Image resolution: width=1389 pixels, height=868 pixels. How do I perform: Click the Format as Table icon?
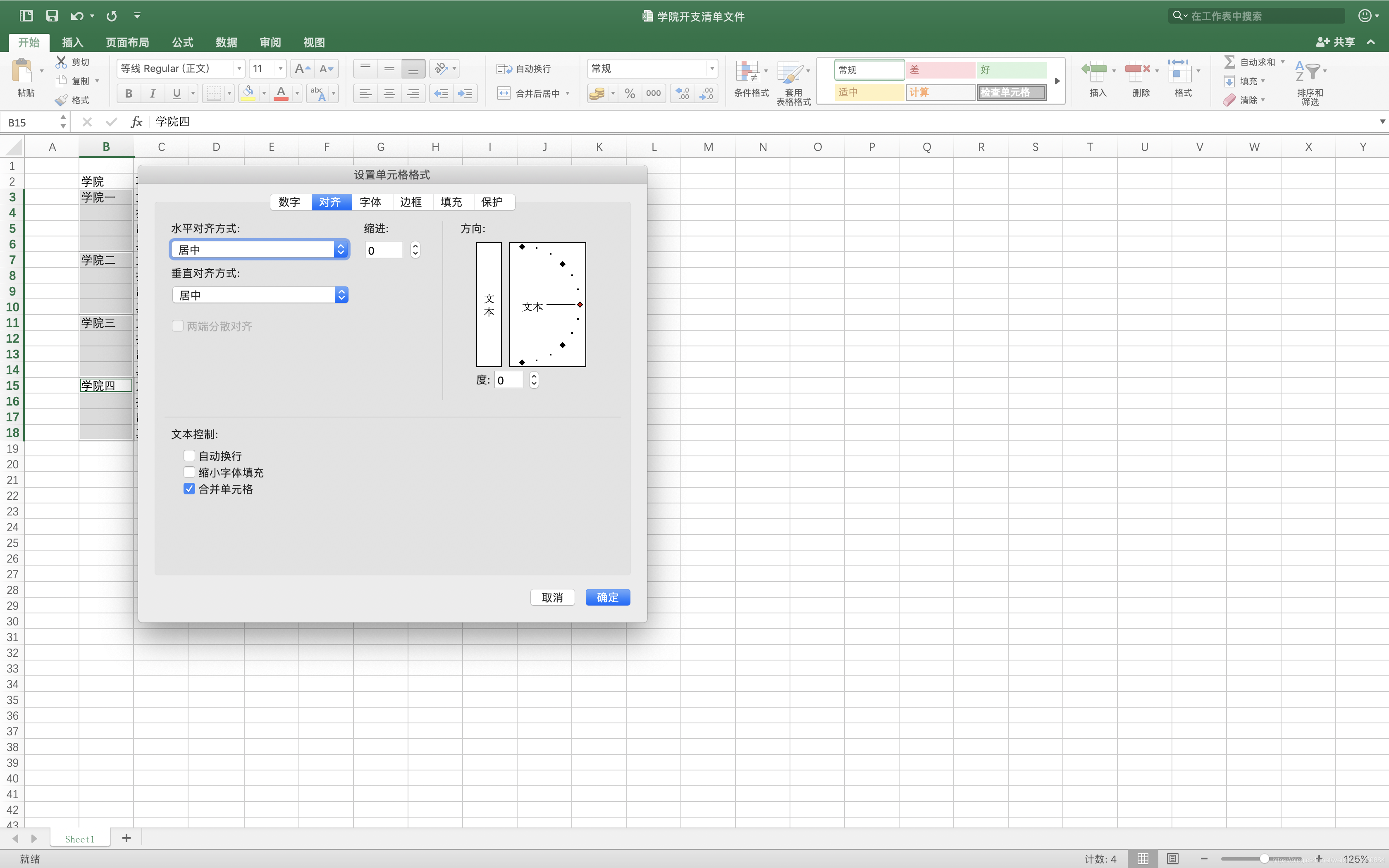(790, 72)
